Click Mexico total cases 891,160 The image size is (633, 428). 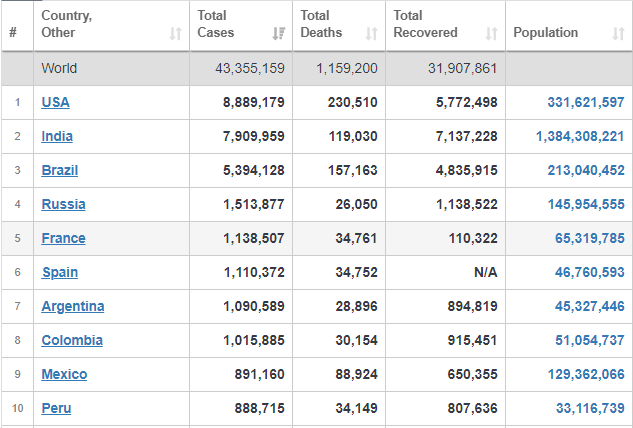(x=260, y=374)
